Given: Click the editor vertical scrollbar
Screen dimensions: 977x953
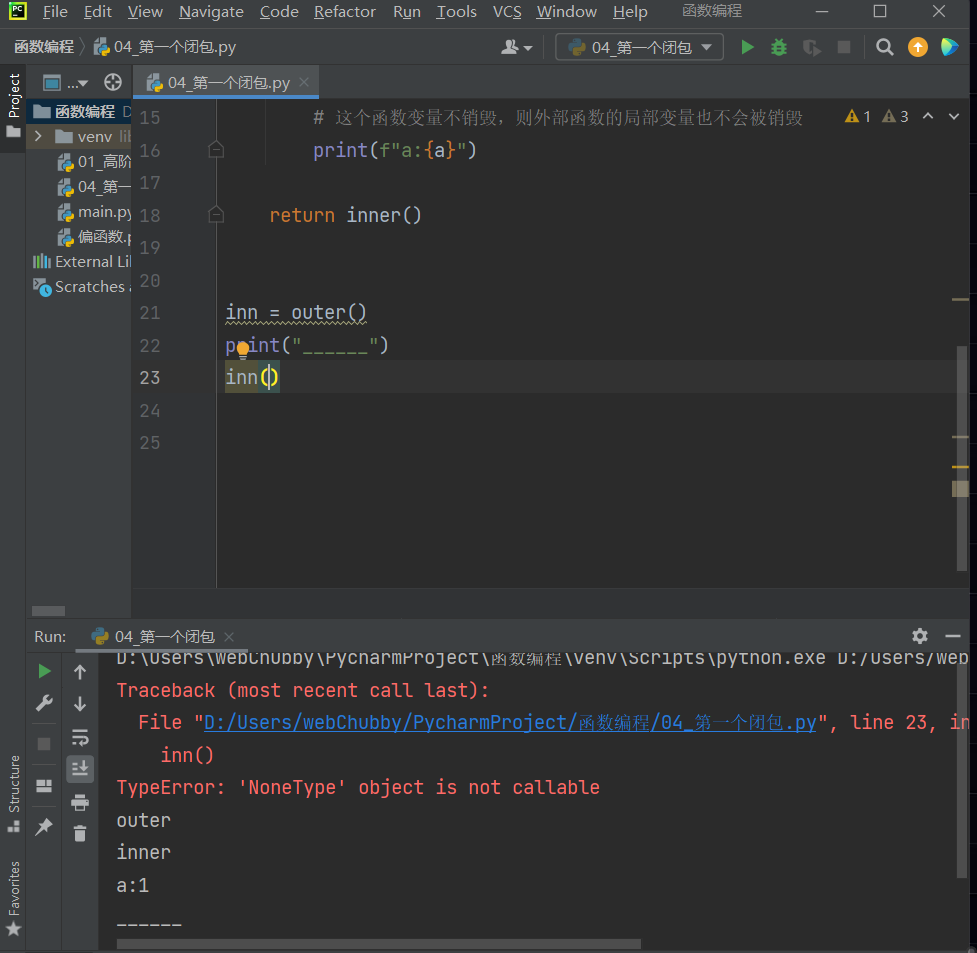Looking at the screenshot, I should click(961, 458).
